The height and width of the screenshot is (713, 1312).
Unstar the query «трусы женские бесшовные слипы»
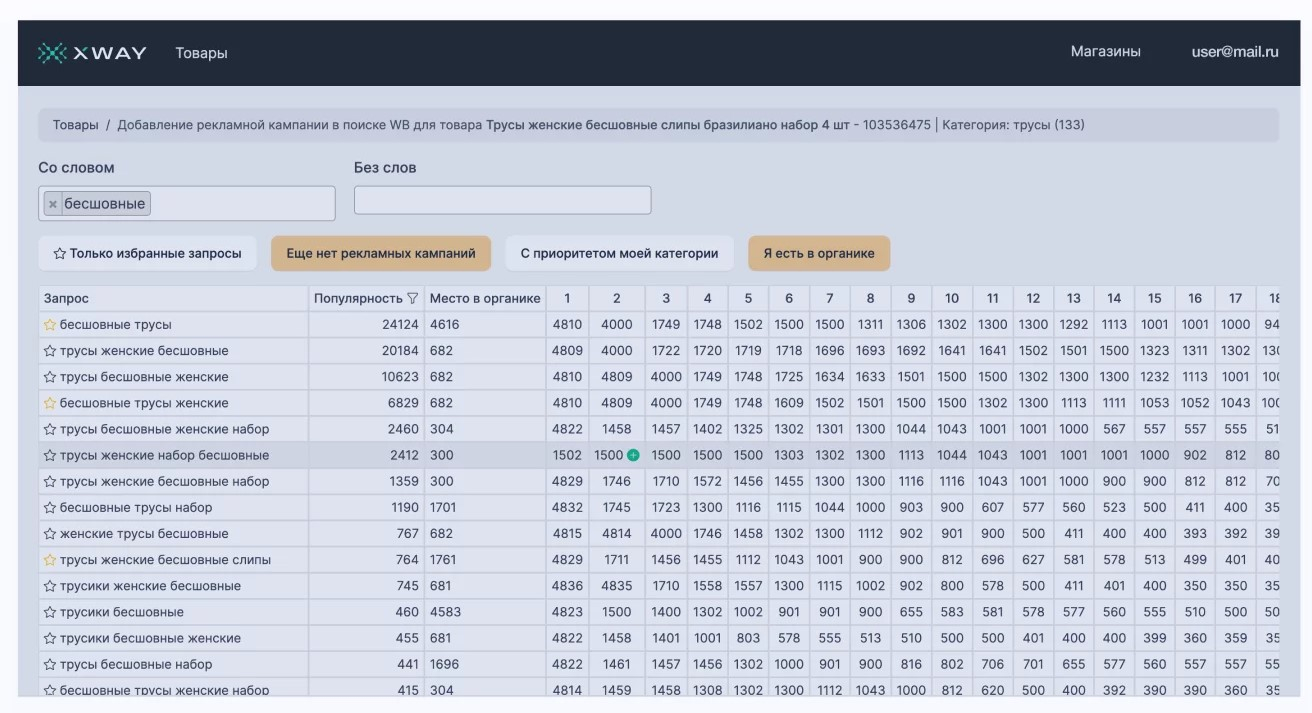tap(49, 560)
